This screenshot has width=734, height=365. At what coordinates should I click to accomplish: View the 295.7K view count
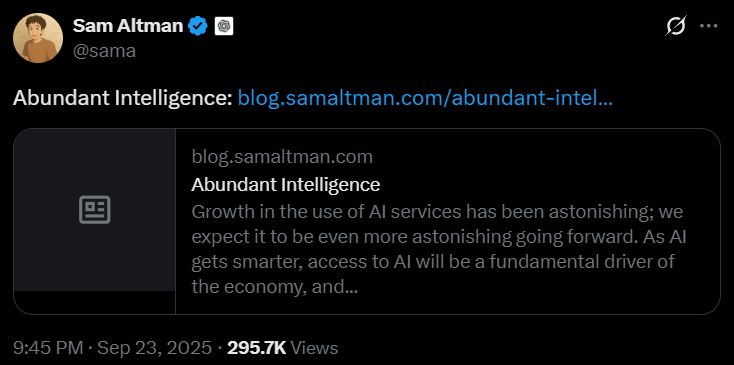click(257, 348)
